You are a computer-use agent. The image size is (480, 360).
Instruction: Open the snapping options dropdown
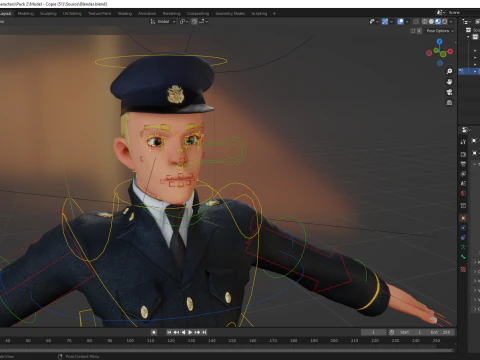[x=204, y=22]
